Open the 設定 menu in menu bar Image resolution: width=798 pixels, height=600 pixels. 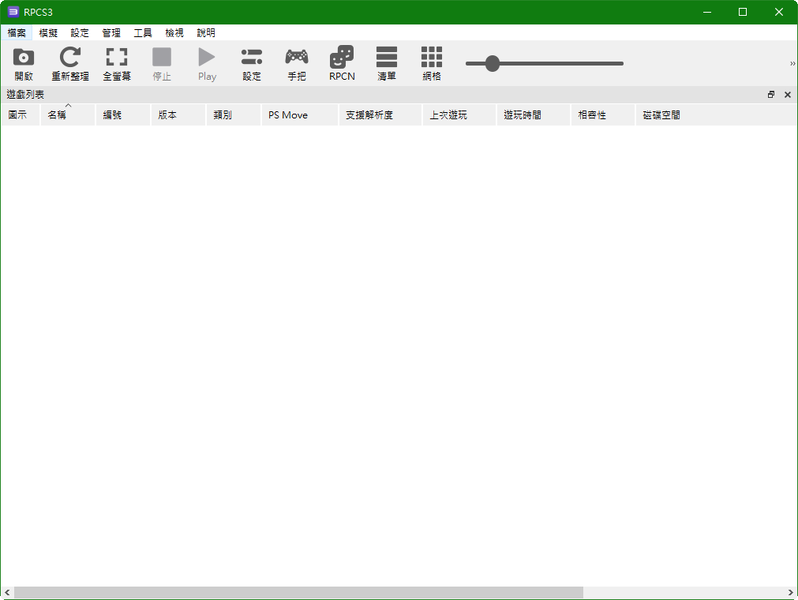tap(79, 33)
